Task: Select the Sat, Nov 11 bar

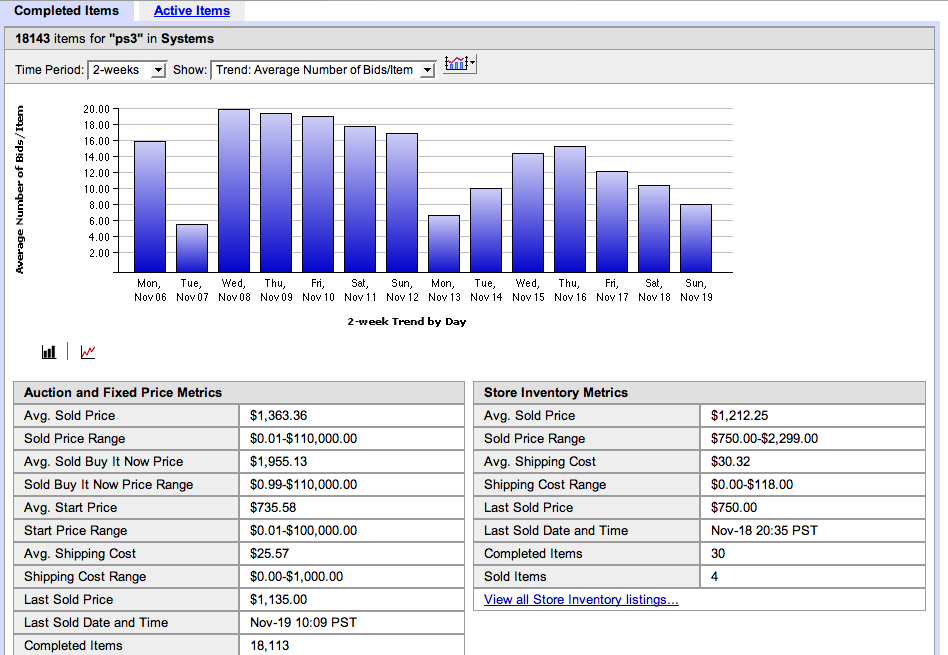Action: pos(360,200)
